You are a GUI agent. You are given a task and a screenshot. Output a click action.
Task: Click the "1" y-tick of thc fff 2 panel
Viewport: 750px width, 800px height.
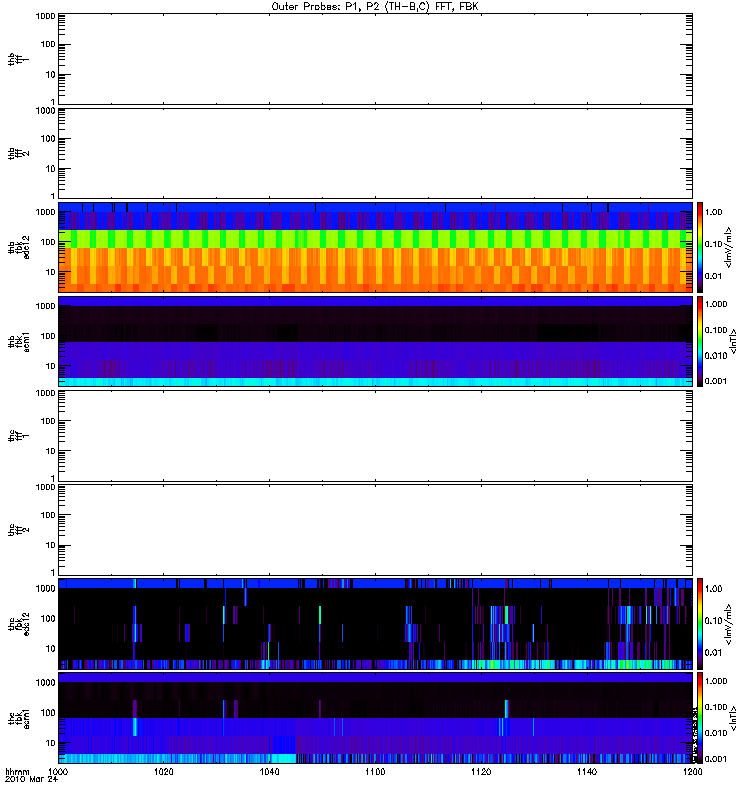tap(53, 572)
